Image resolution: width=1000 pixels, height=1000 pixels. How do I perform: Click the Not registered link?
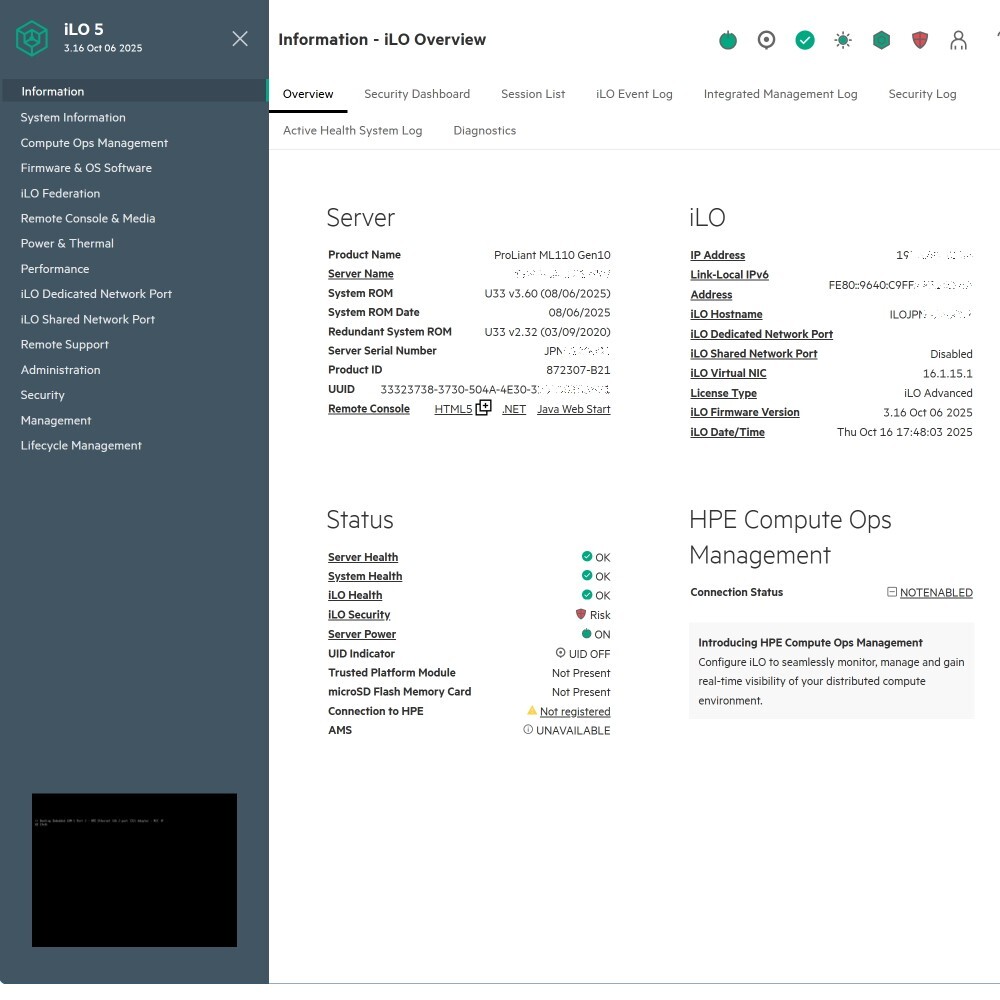pos(574,712)
